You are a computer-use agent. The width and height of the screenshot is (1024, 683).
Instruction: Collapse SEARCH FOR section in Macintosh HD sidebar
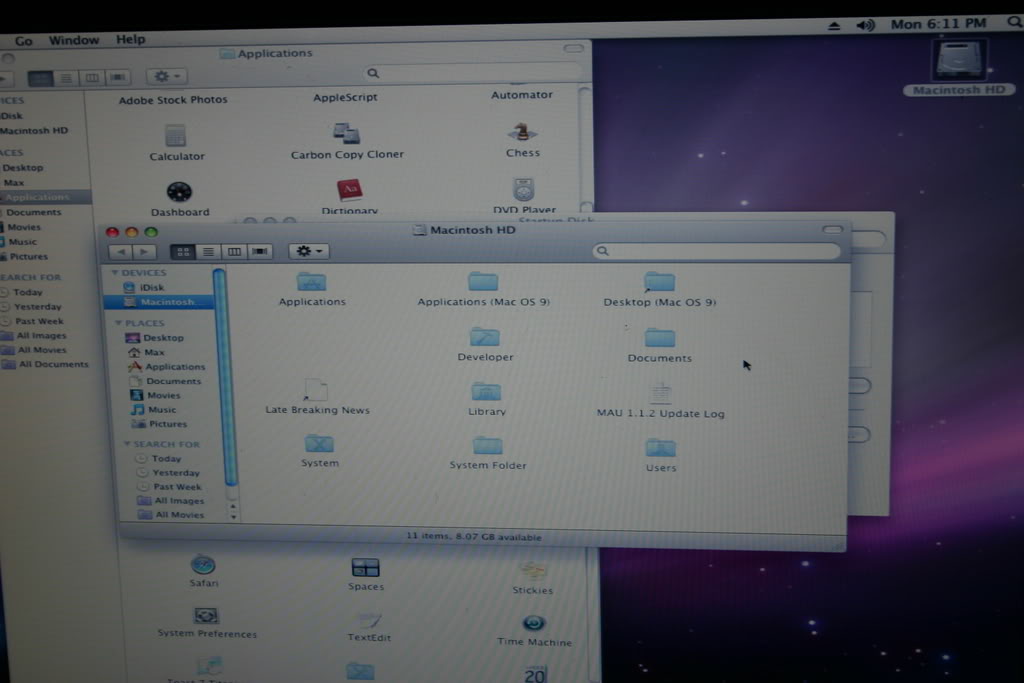127,444
